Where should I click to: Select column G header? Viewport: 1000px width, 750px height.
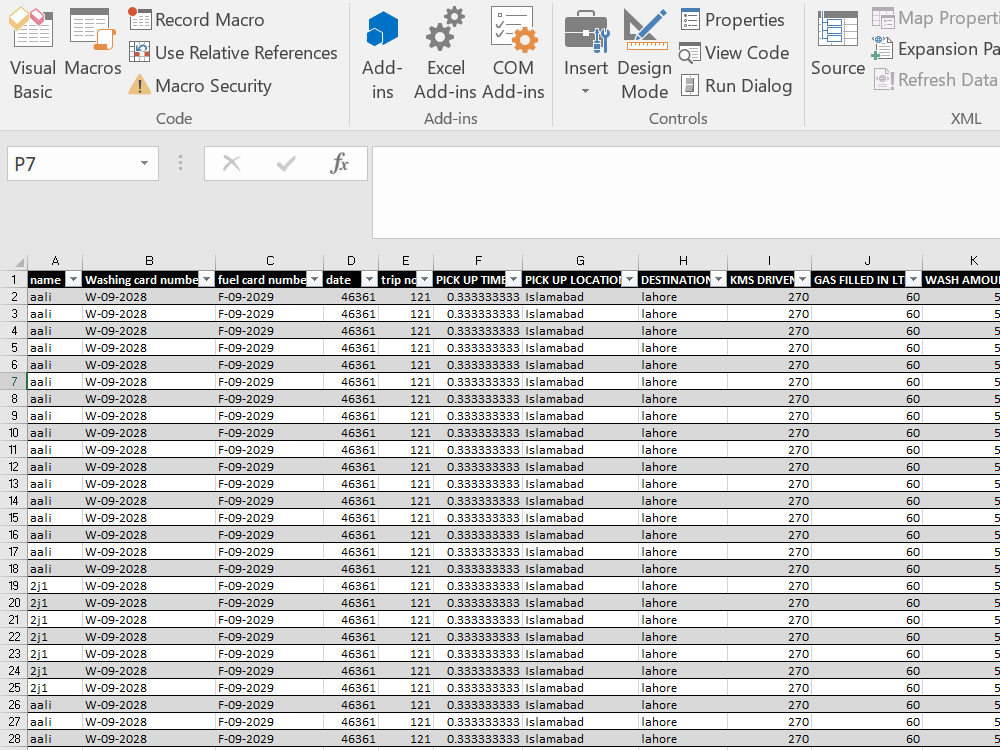(x=580, y=261)
